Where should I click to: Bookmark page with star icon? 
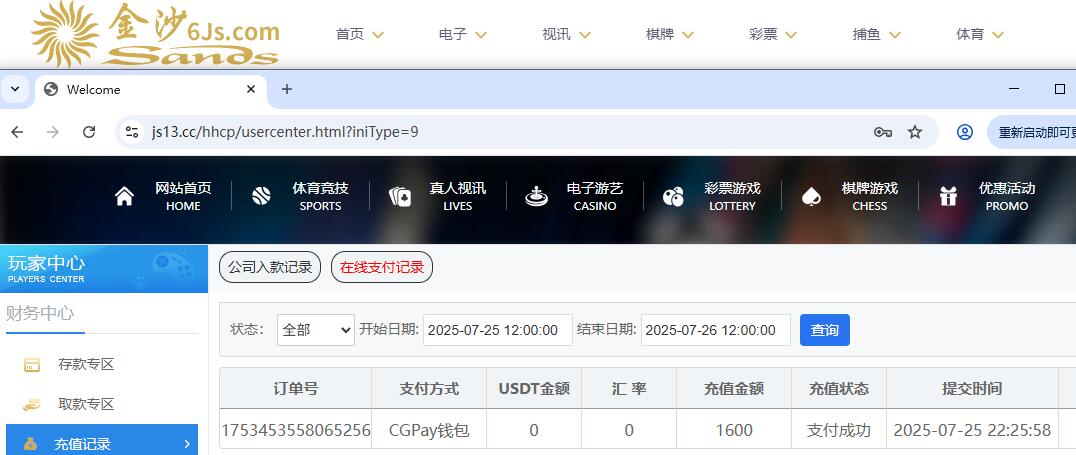[914, 132]
